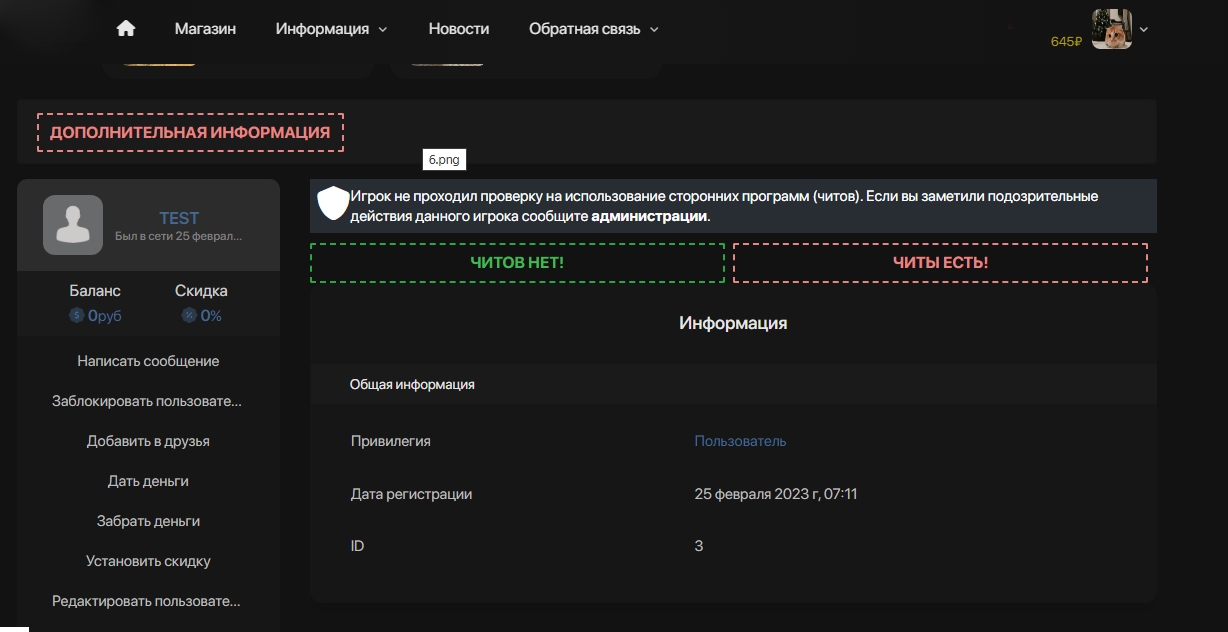Click the discount percent icon
Screen dimensions: 1228x632
[189, 316]
